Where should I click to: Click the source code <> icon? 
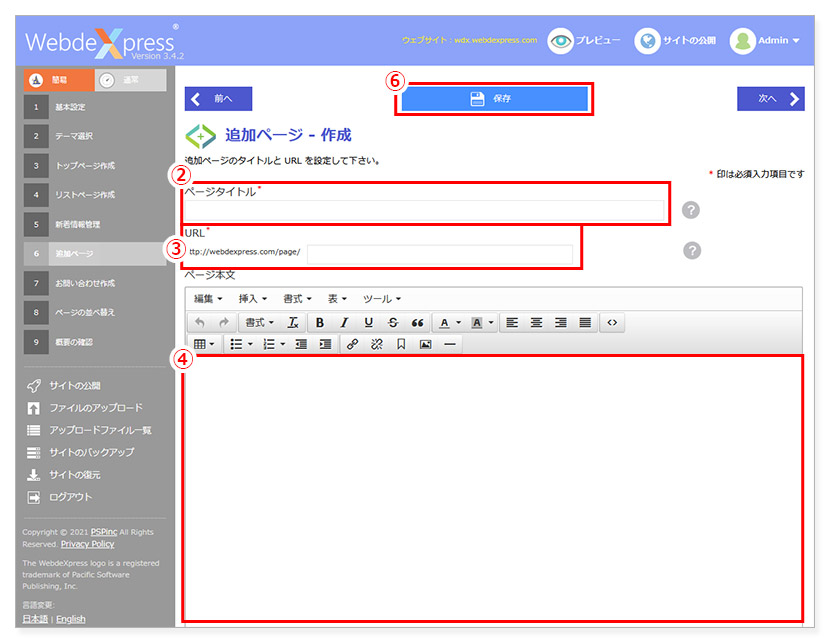pos(612,323)
